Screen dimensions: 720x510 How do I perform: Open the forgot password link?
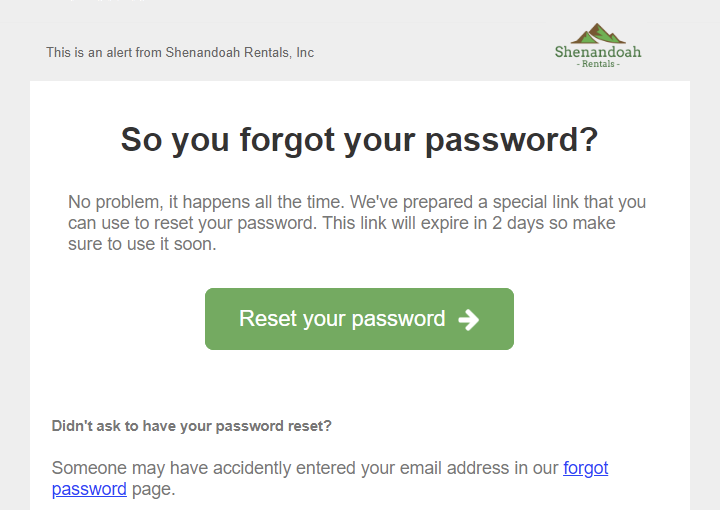tap(586, 467)
